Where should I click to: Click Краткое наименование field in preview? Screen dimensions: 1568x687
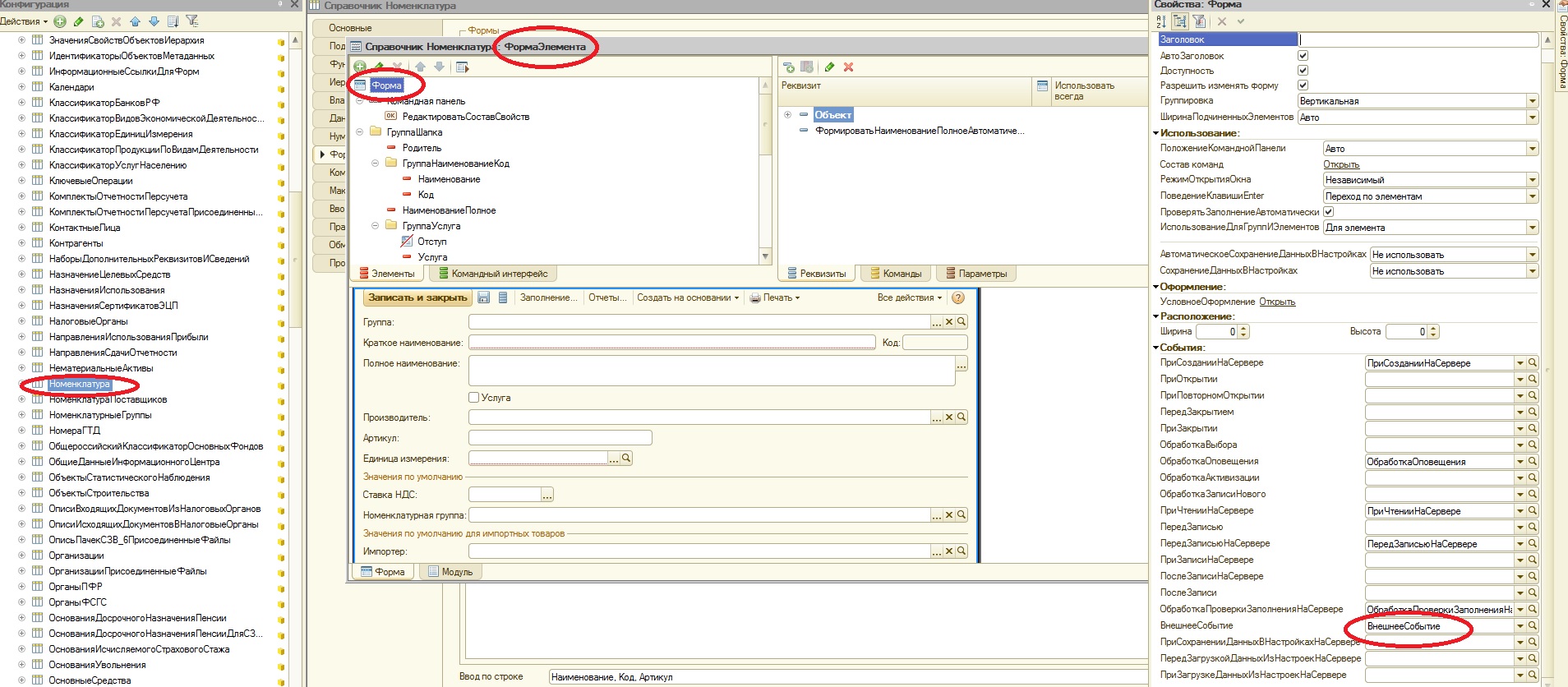point(671,342)
